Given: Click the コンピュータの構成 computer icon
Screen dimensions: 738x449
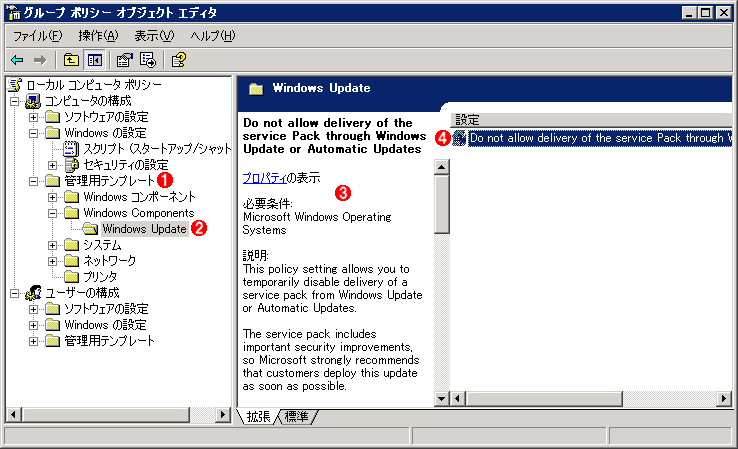Looking at the screenshot, I should [33, 101].
